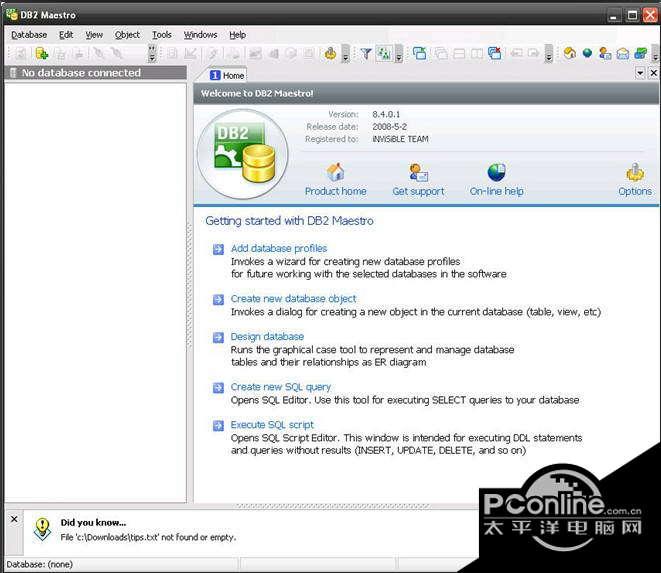Open the Options link
This screenshot has height=573, width=661.
click(x=635, y=191)
